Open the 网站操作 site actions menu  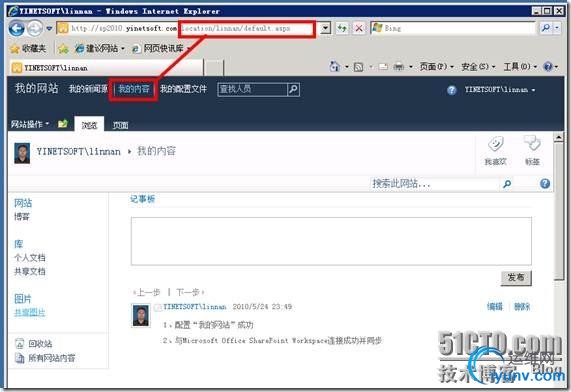30,124
